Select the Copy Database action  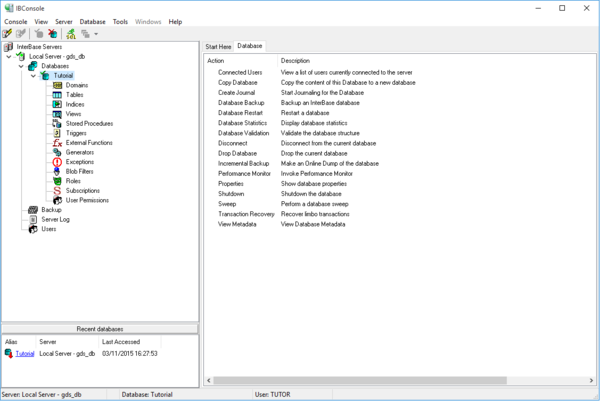click(238, 83)
